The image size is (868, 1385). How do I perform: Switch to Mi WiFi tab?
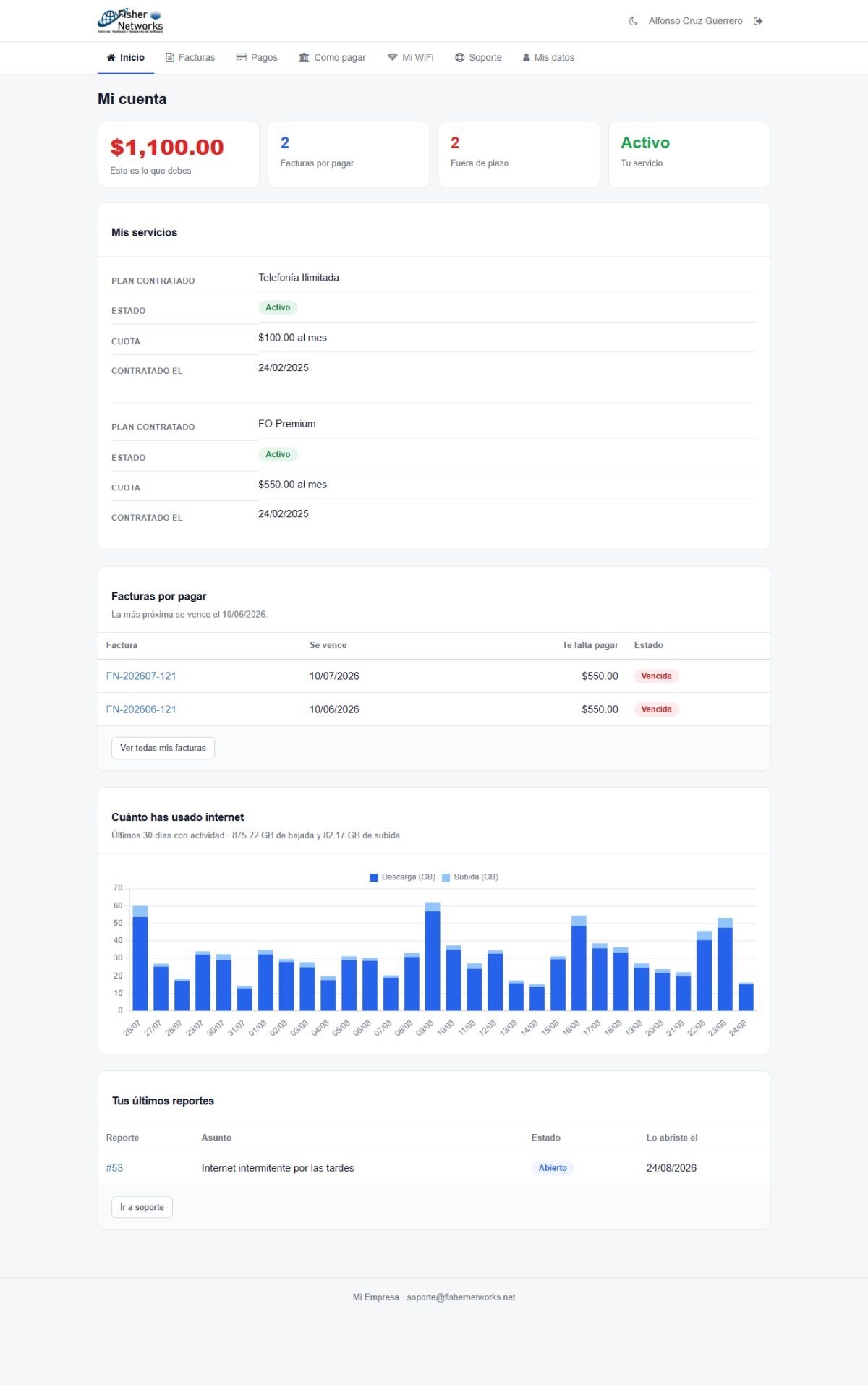410,58
